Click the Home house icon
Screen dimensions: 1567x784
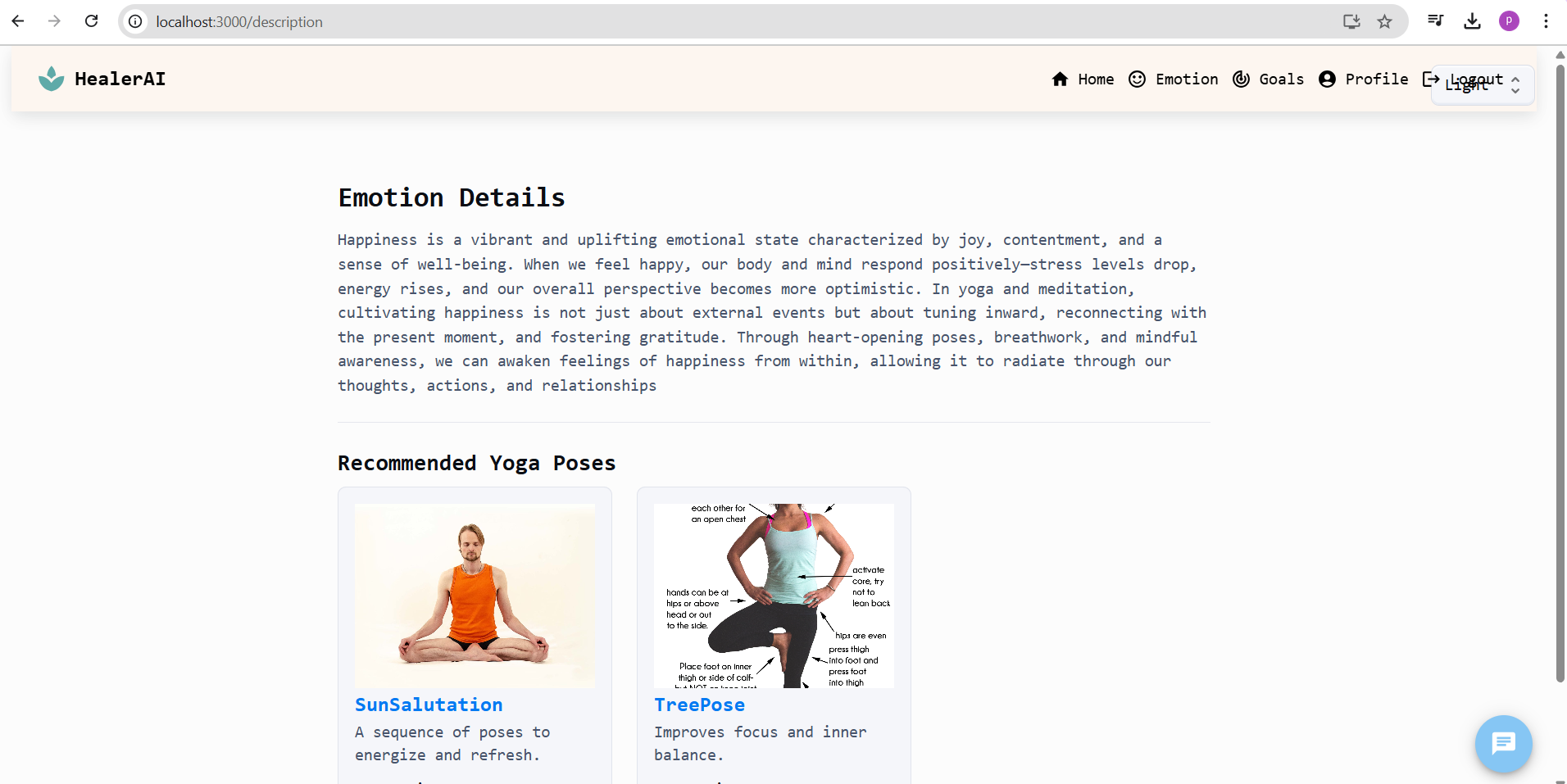pyautogui.click(x=1060, y=79)
